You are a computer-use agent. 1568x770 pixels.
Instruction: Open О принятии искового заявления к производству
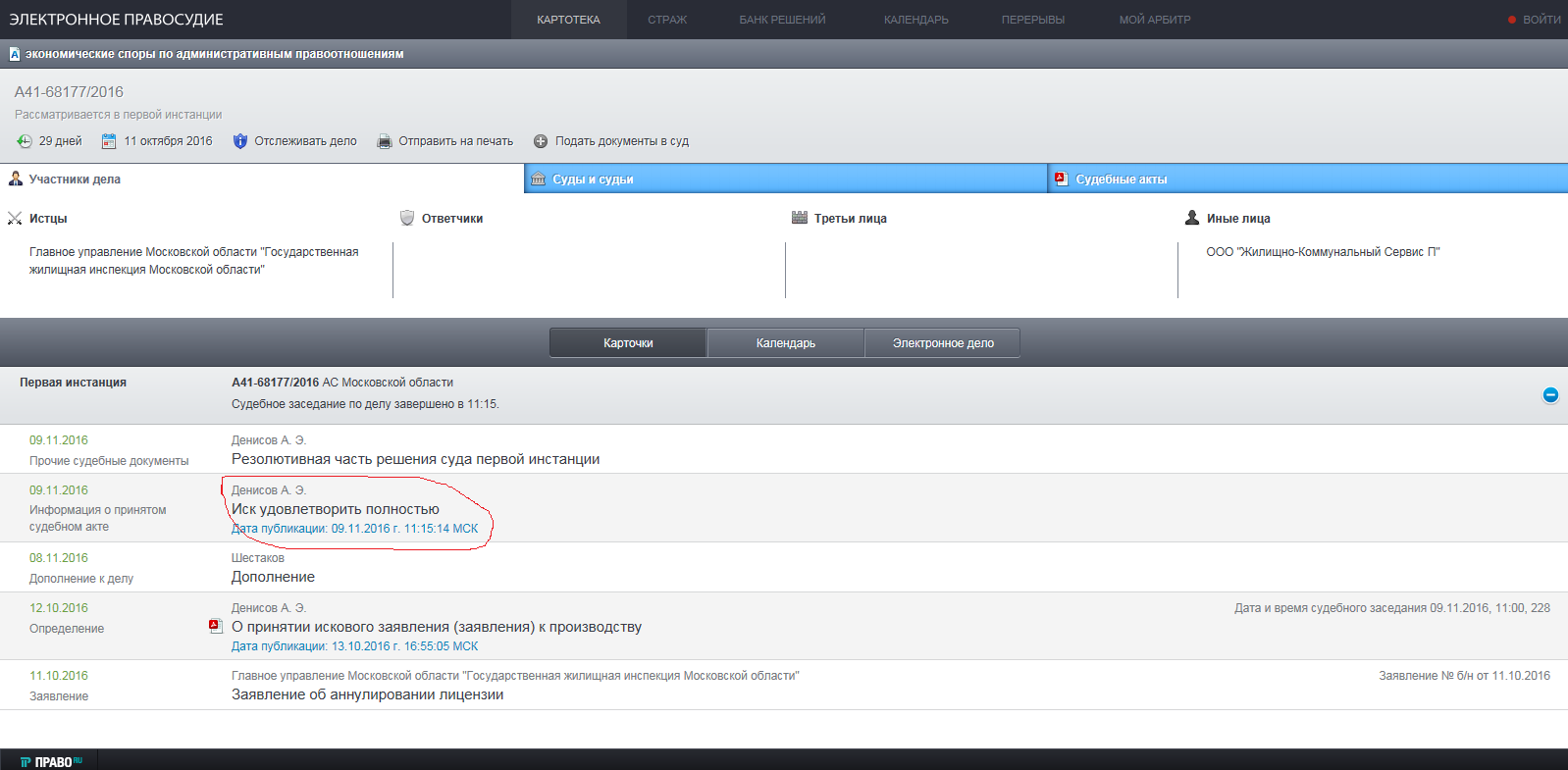437,627
